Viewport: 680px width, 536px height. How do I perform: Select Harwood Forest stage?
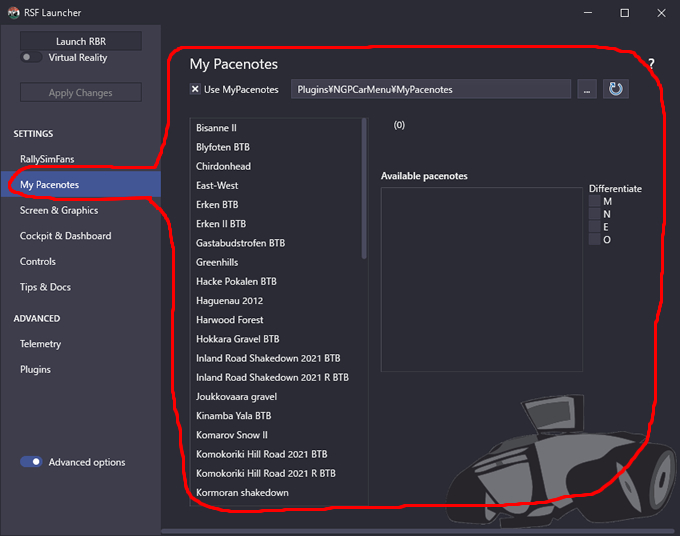(275, 320)
